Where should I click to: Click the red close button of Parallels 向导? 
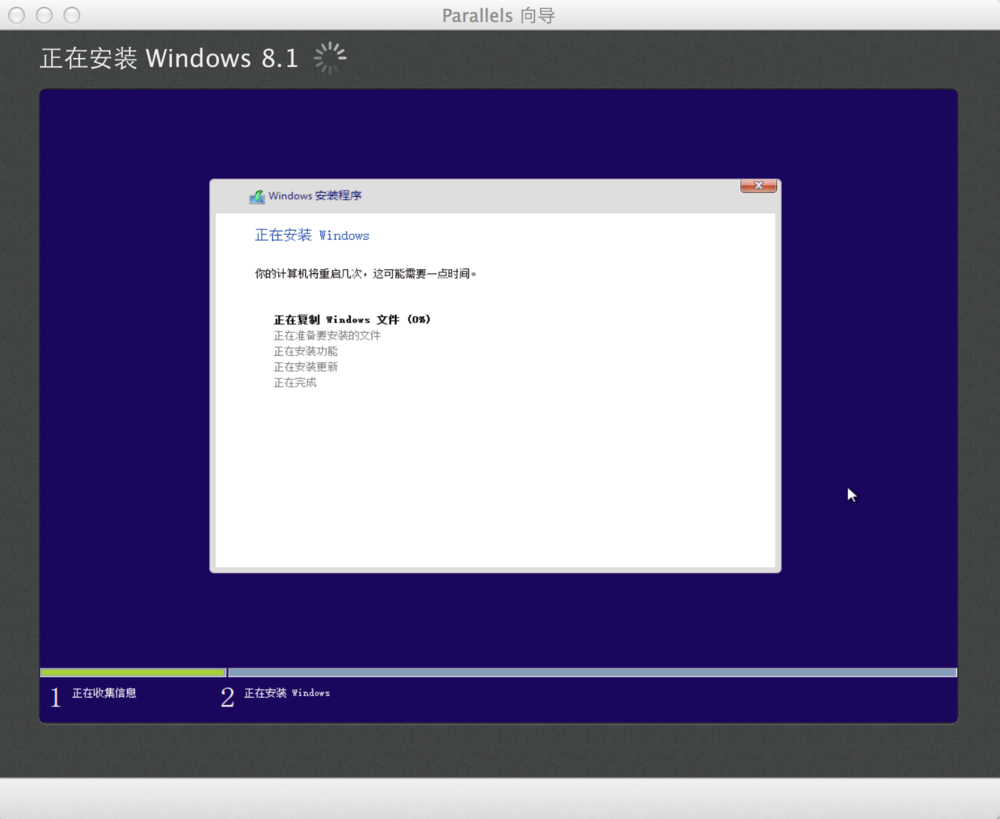click(x=17, y=15)
